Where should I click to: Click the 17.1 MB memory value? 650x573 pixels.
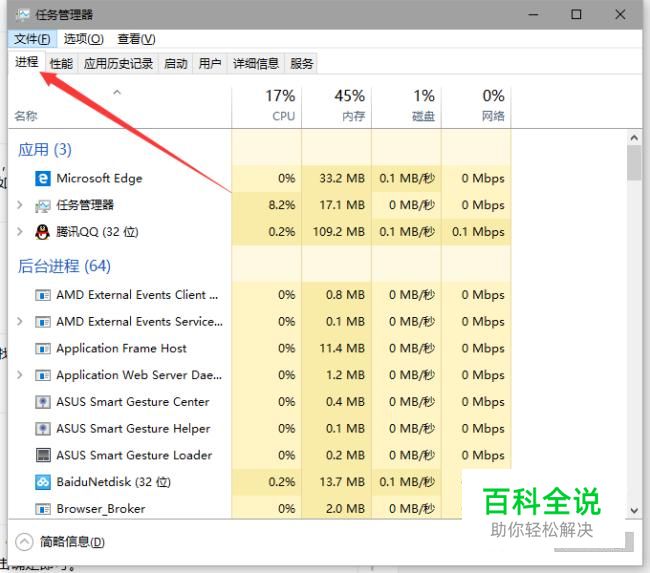(x=342, y=205)
